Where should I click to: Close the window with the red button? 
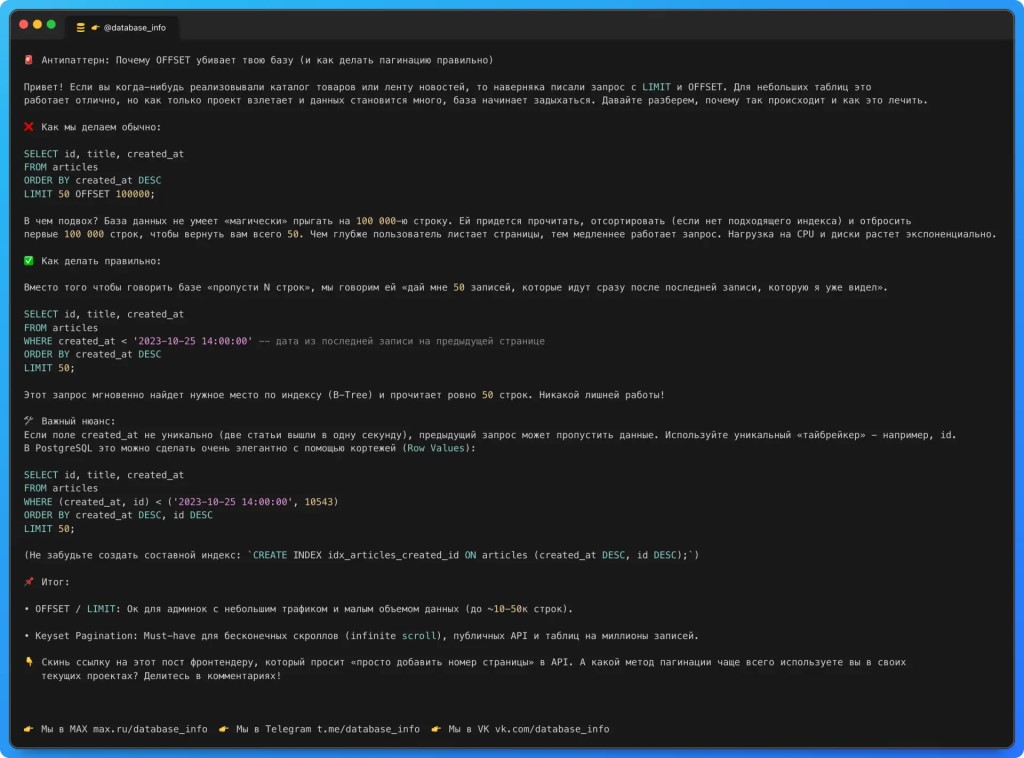click(x=24, y=24)
